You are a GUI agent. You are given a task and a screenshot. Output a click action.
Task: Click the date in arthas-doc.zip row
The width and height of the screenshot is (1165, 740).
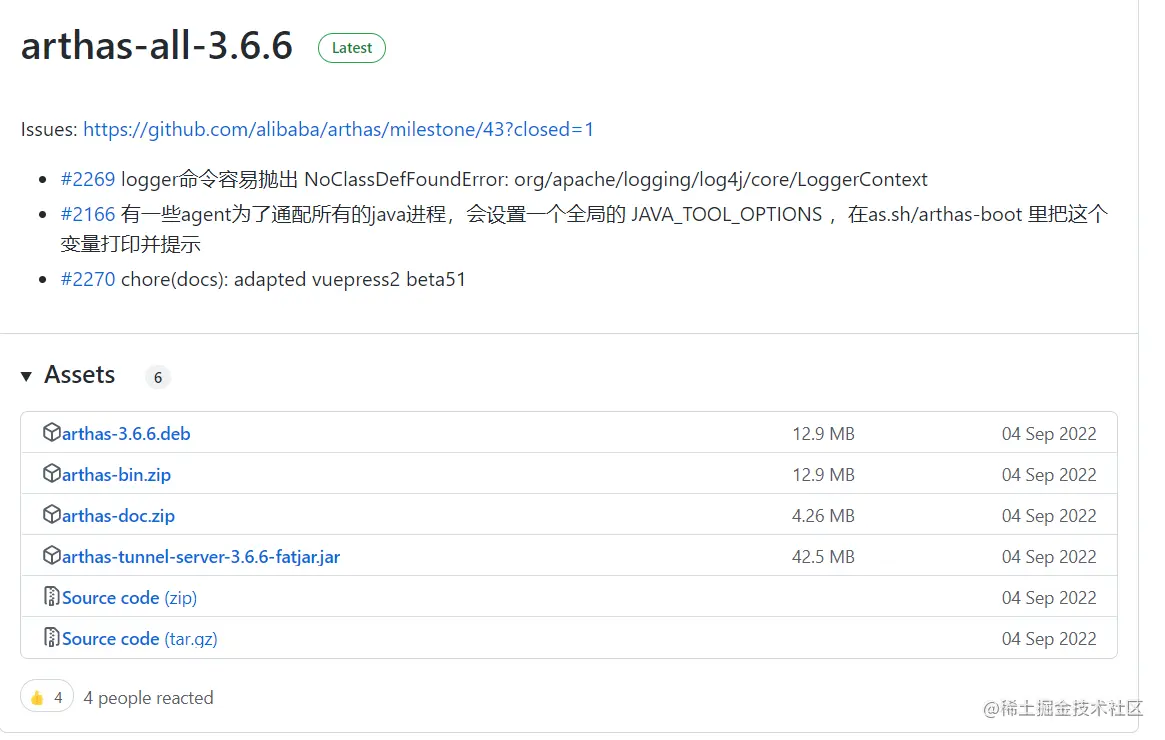pos(1049,516)
